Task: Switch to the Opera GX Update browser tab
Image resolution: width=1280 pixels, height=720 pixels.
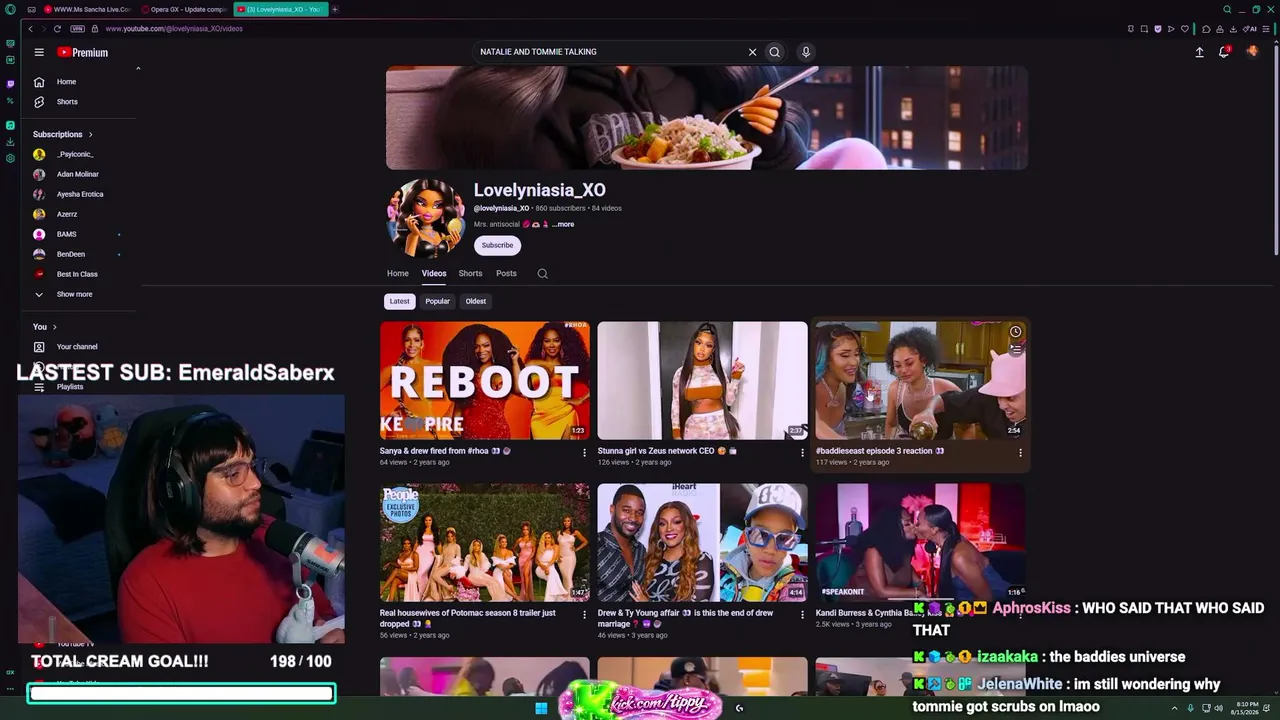Action: point(185,9)
